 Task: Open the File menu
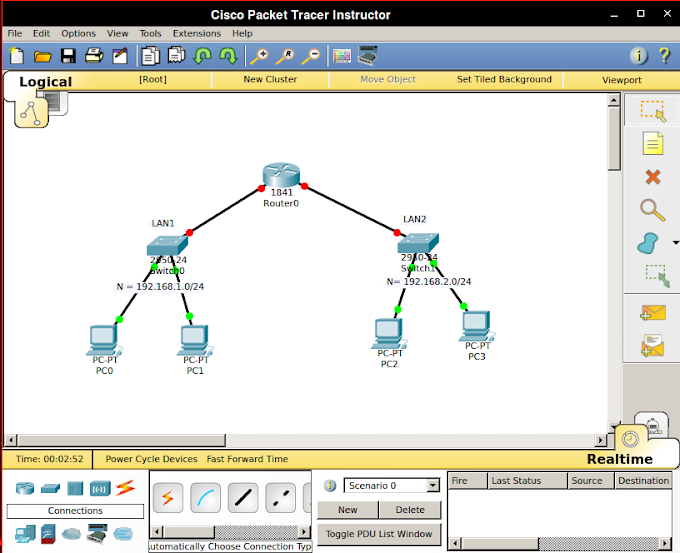(x=14, y=33)
